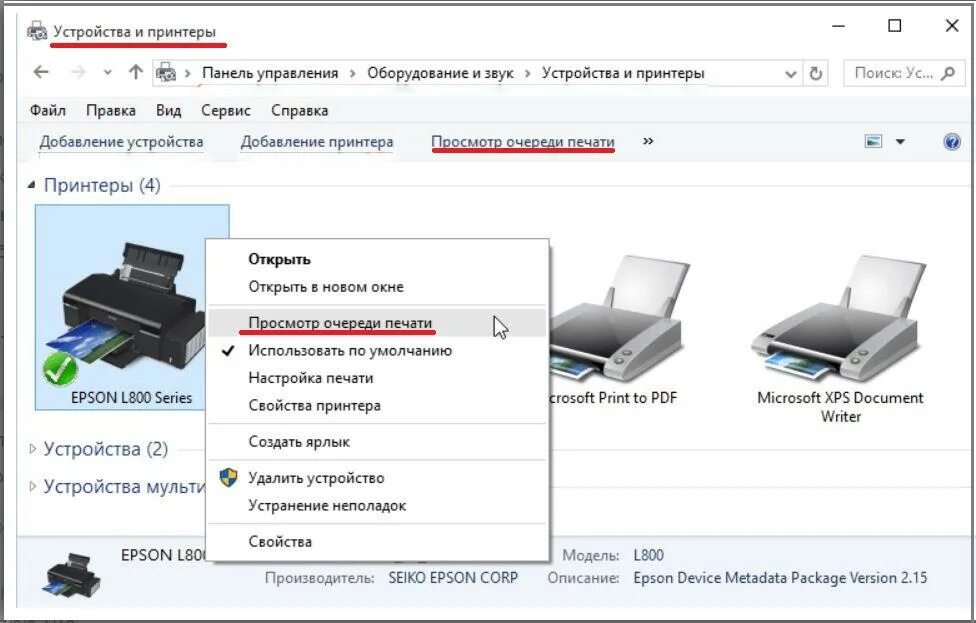Click the L800 model value
Image resolution: width=976 pixels, height=623 pixels.
[x=649, y=555]
